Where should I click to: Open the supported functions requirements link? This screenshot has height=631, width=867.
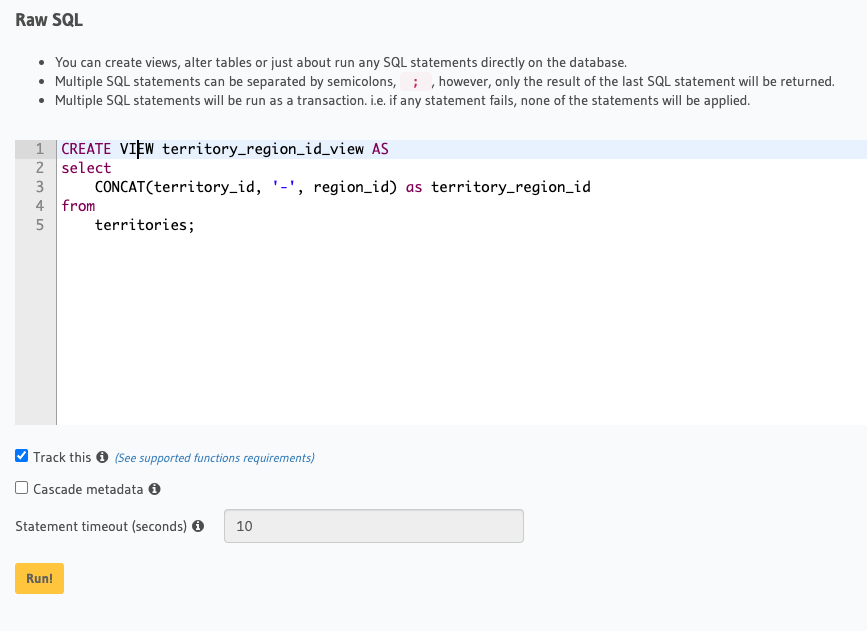pyautogui.click(x=214, y=458)
